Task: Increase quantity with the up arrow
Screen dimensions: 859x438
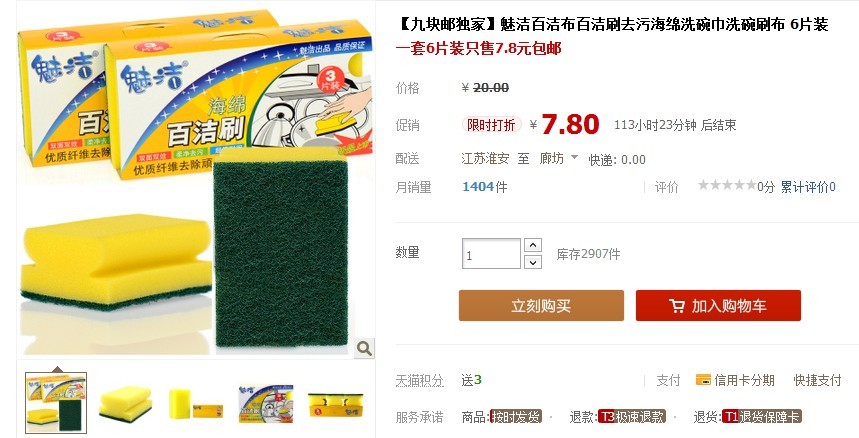Action: coord(533,245)
